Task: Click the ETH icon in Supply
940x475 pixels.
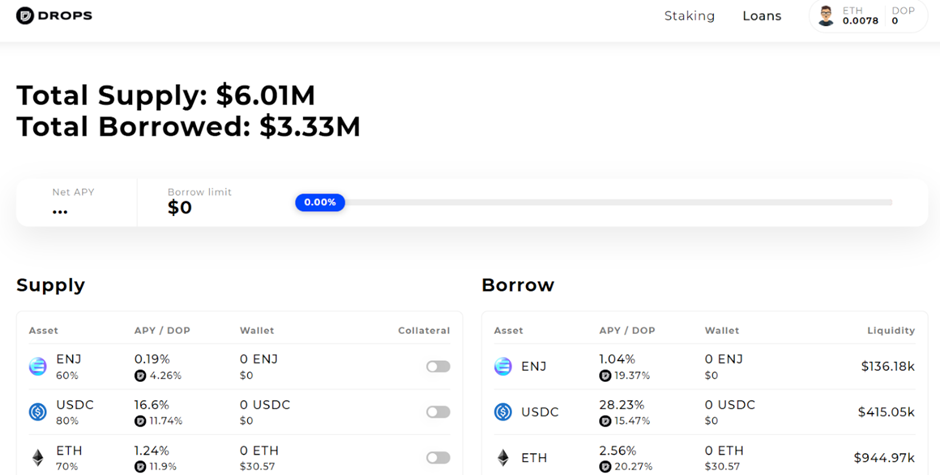Action: (x=38, y=458)
